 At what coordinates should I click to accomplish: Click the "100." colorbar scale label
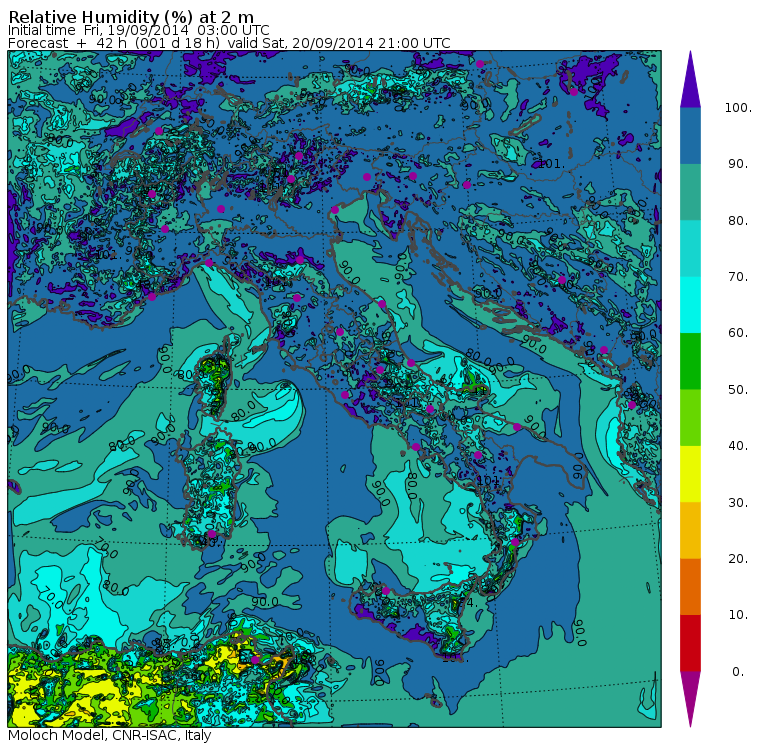coord(738,108)
